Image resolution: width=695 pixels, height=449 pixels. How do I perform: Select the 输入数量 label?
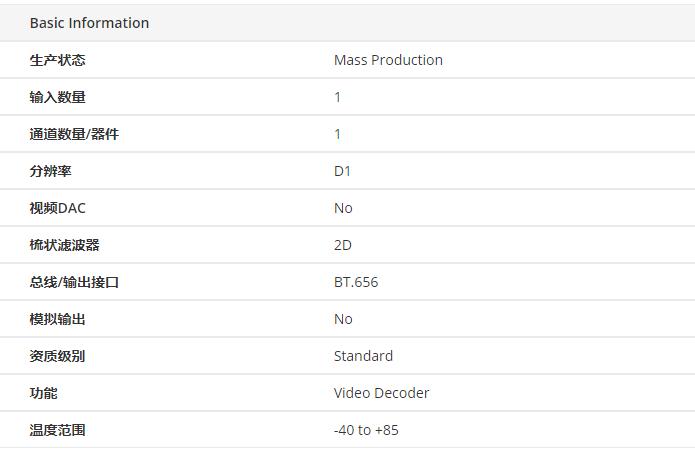57,97
